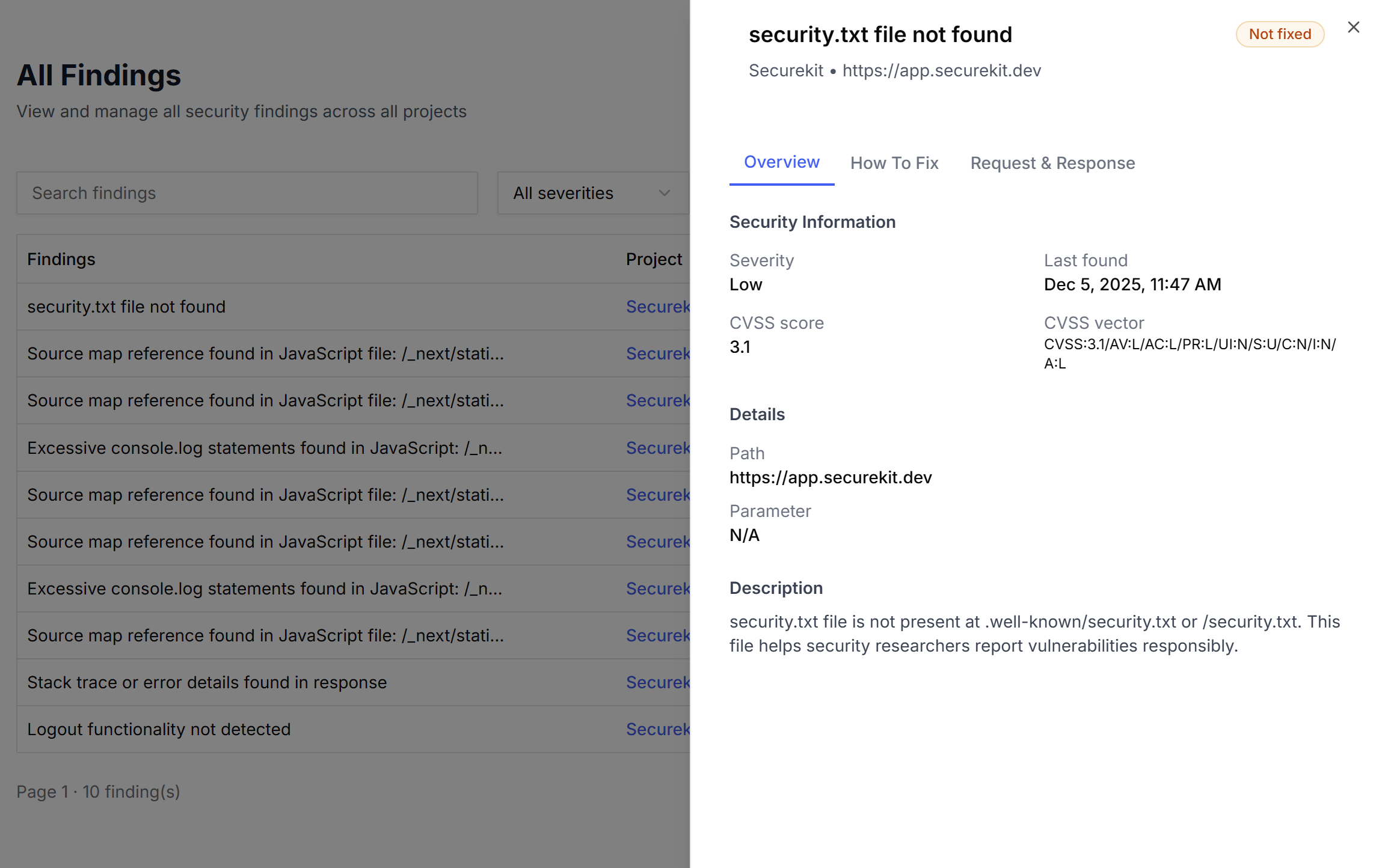Select the Overview tab
Viewport: 1382px width, 868px height.
pyautogui.click(x=781, y=162)
